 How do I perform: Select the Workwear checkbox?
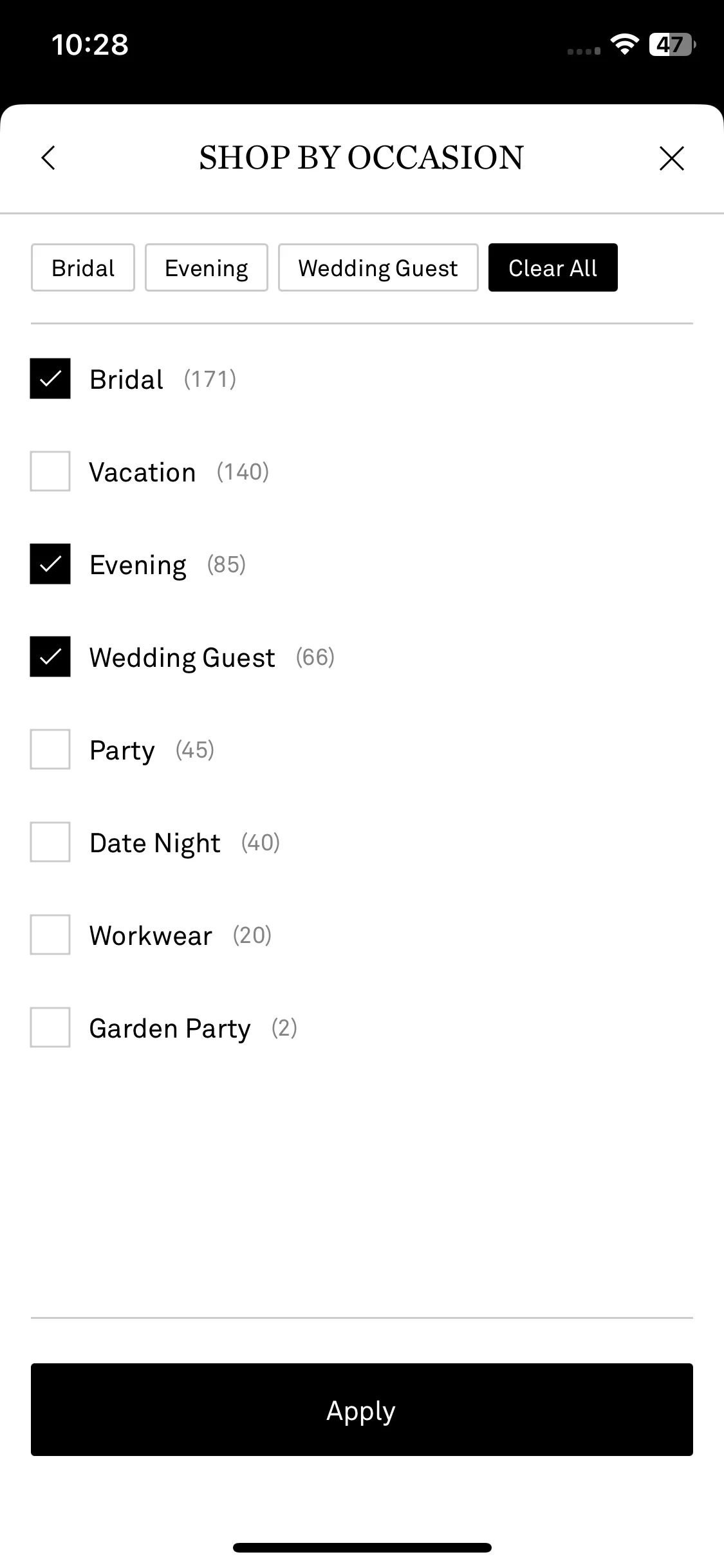click(x=50, y=935)
